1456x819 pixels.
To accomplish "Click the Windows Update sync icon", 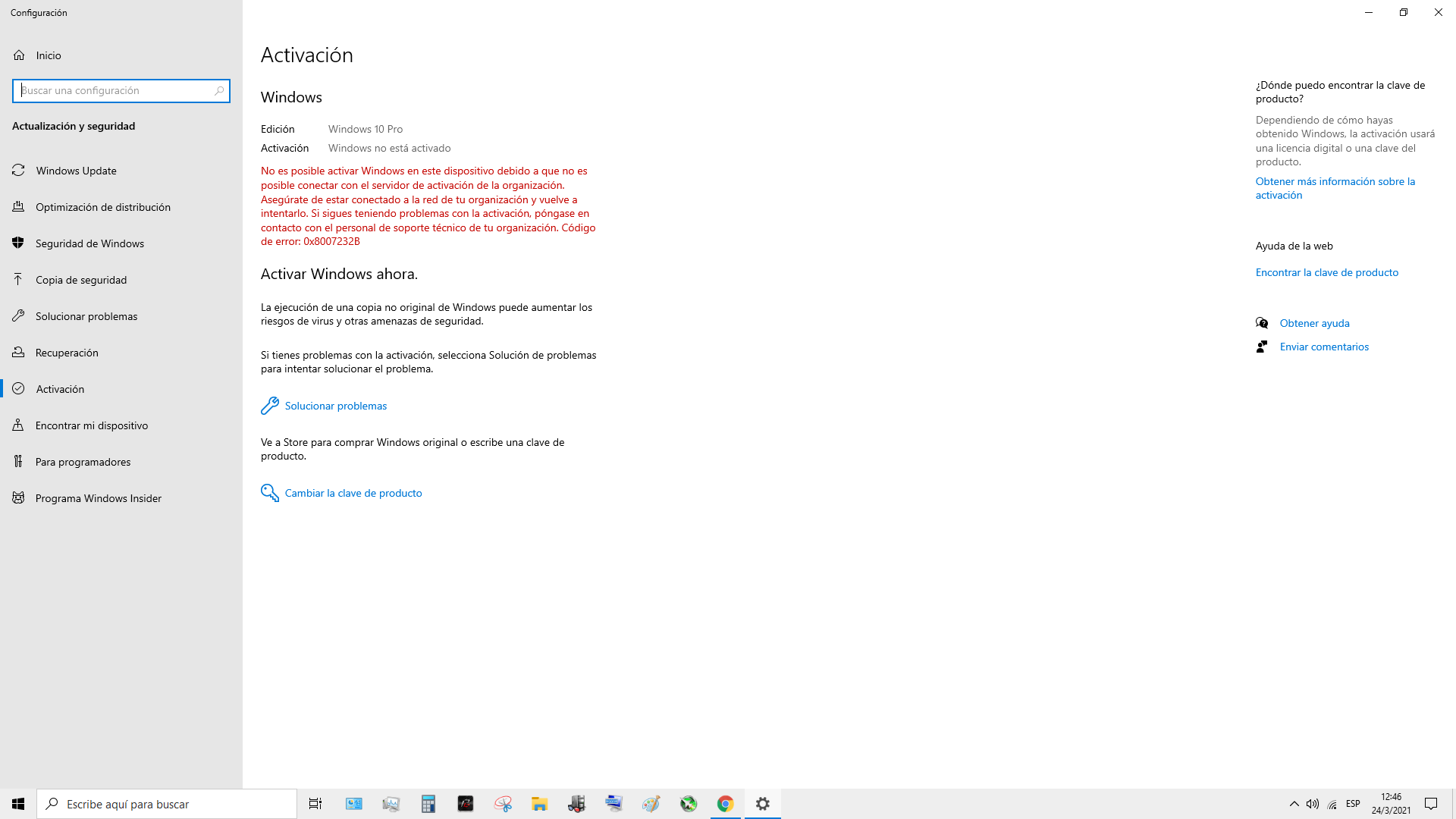I will (19, 171).
